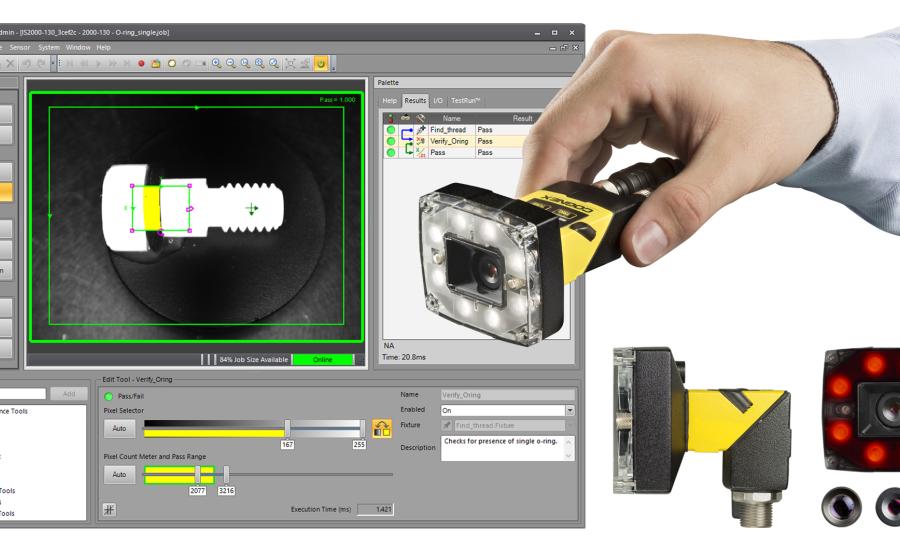Click green status dot for Verify_Oring
900x560 pixels.
click(391, 141)
